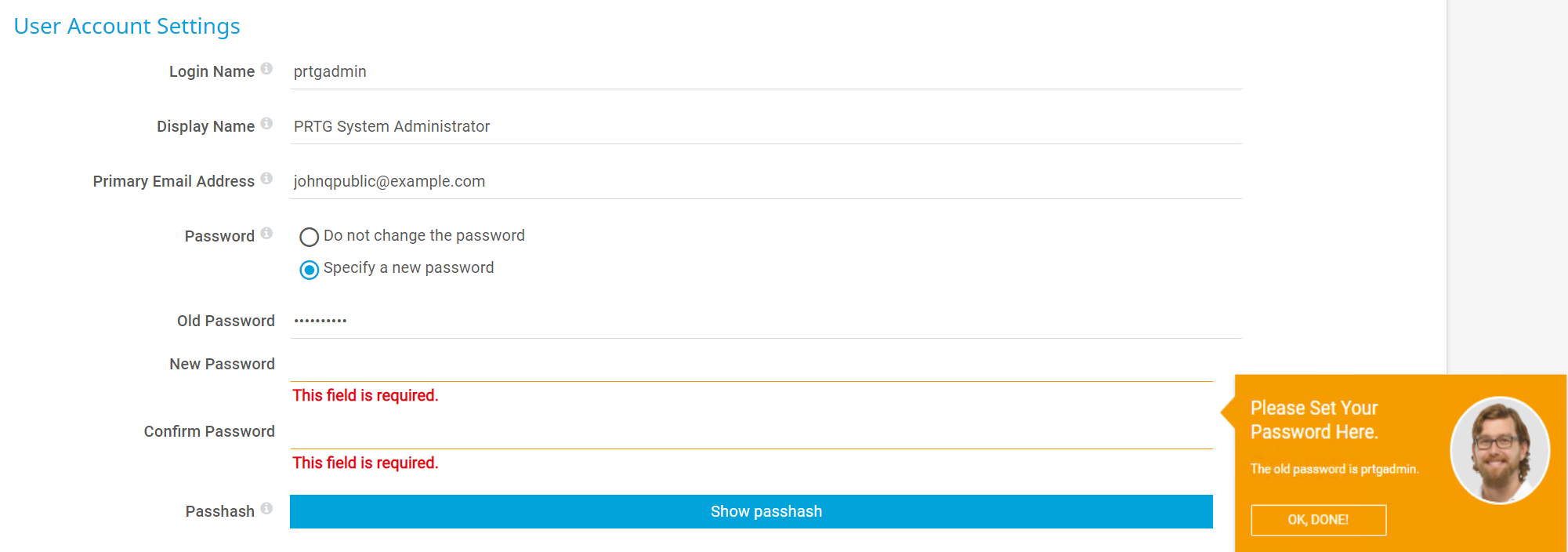The height and width of the screenshot is (552, 1568).
Task: Click the empty New Password field
Action: 751,365
